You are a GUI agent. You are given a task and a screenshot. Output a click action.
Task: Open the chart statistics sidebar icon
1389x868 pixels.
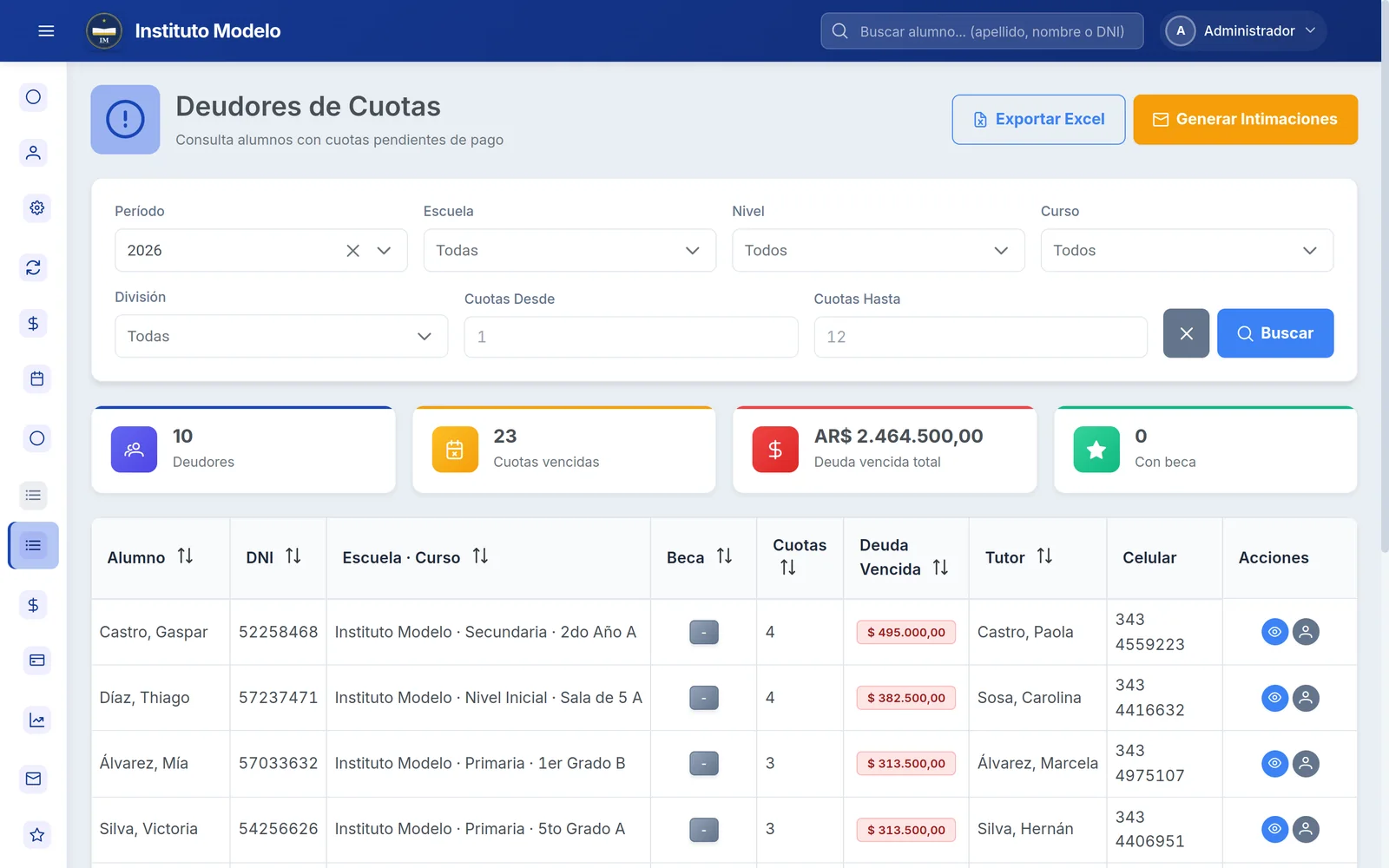pos(36,720)
